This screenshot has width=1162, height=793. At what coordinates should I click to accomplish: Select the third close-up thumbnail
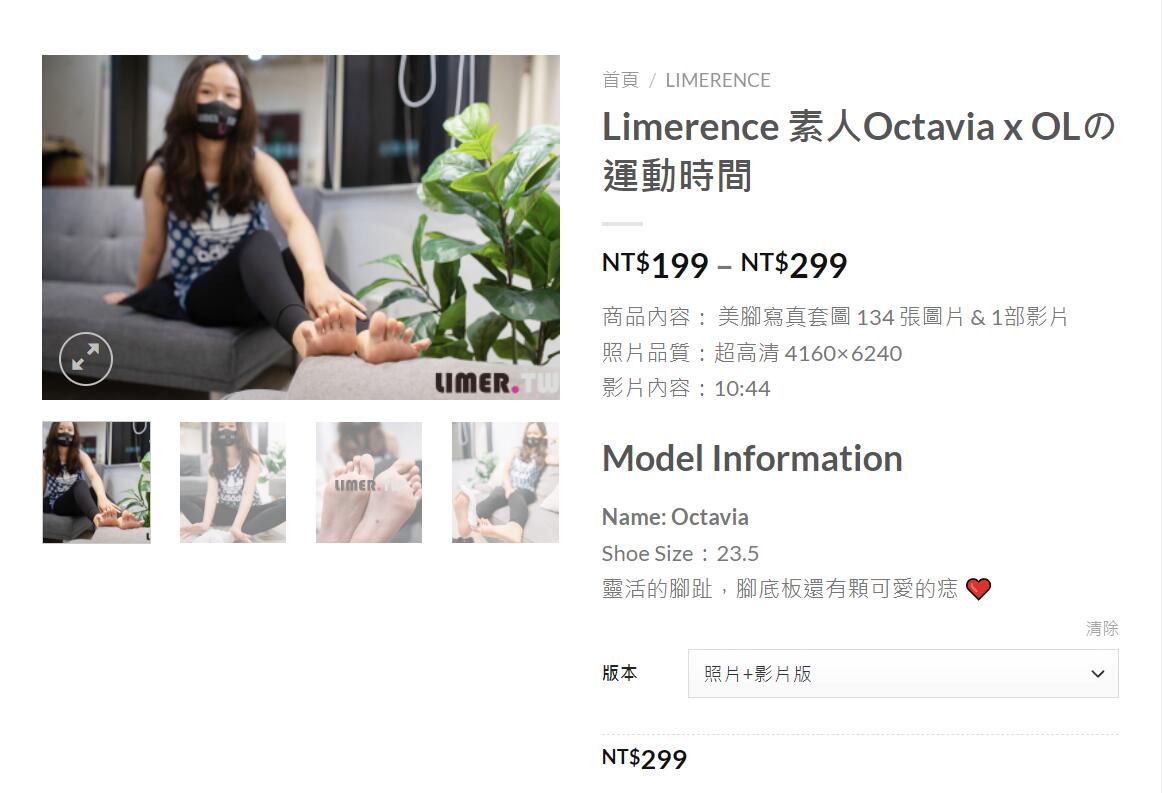(x=369, y=482)
